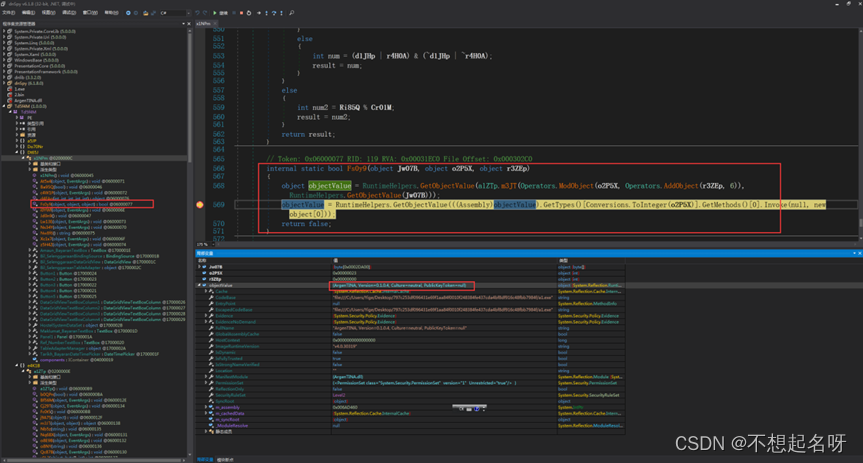Click the objectValue value cell in Locals

click(x=400, y=285)
